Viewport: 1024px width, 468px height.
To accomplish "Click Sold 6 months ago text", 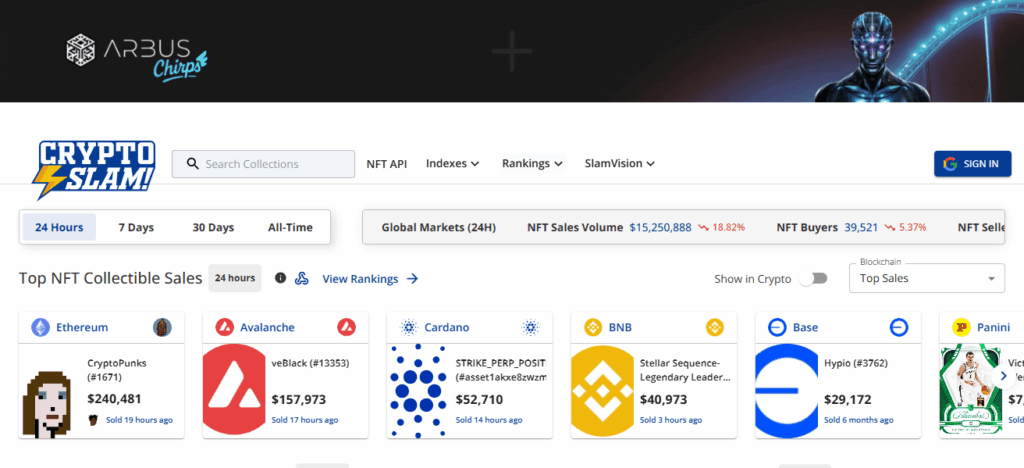I will click(859, 420).
